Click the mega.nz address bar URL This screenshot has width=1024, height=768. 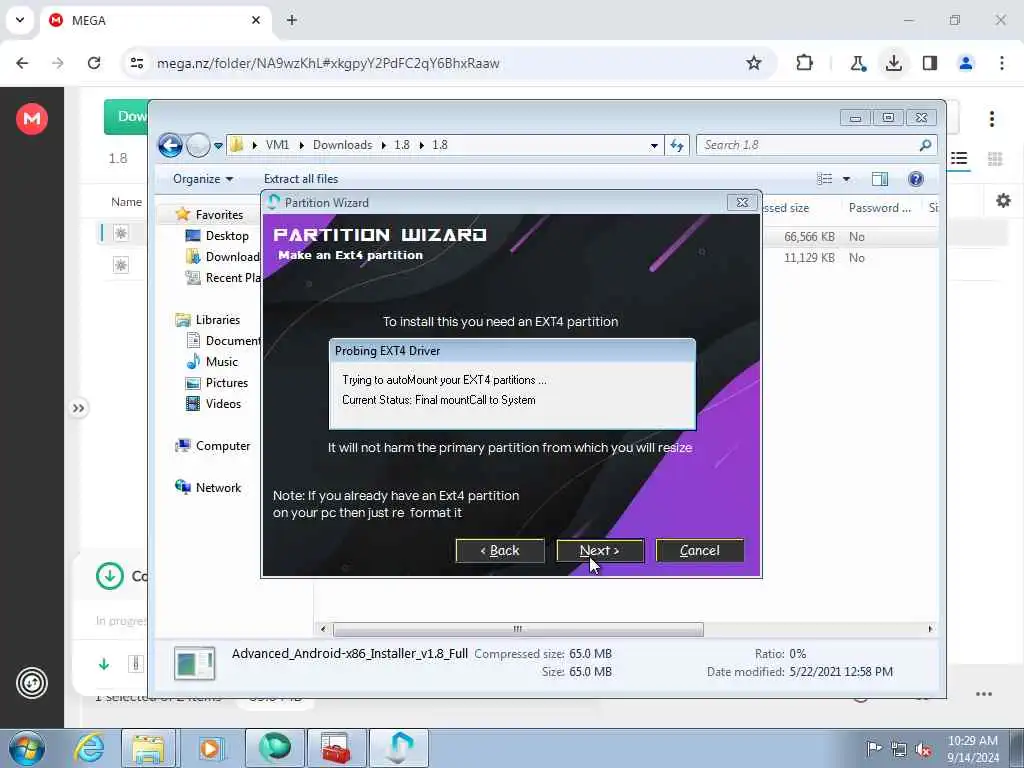328,63
